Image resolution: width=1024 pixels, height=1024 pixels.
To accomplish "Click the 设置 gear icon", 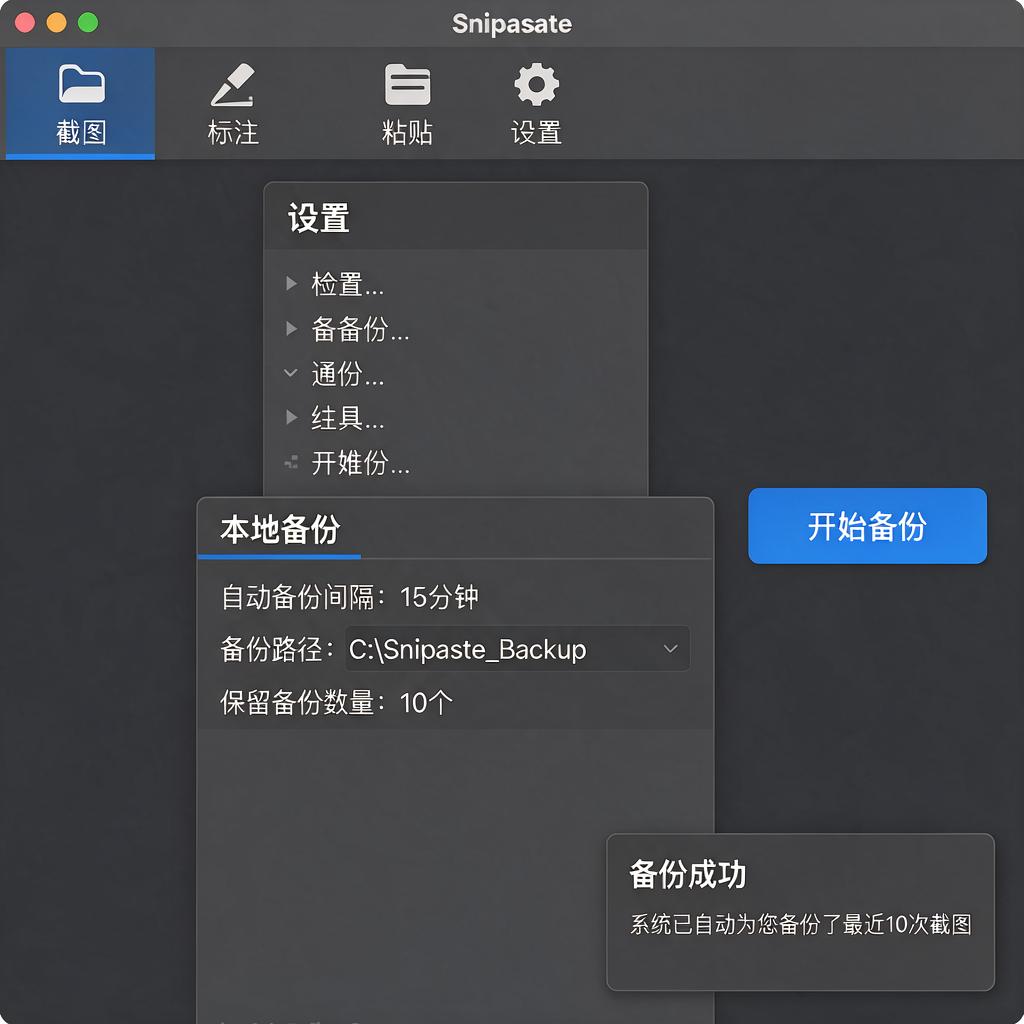I will (x=536, y=84).
